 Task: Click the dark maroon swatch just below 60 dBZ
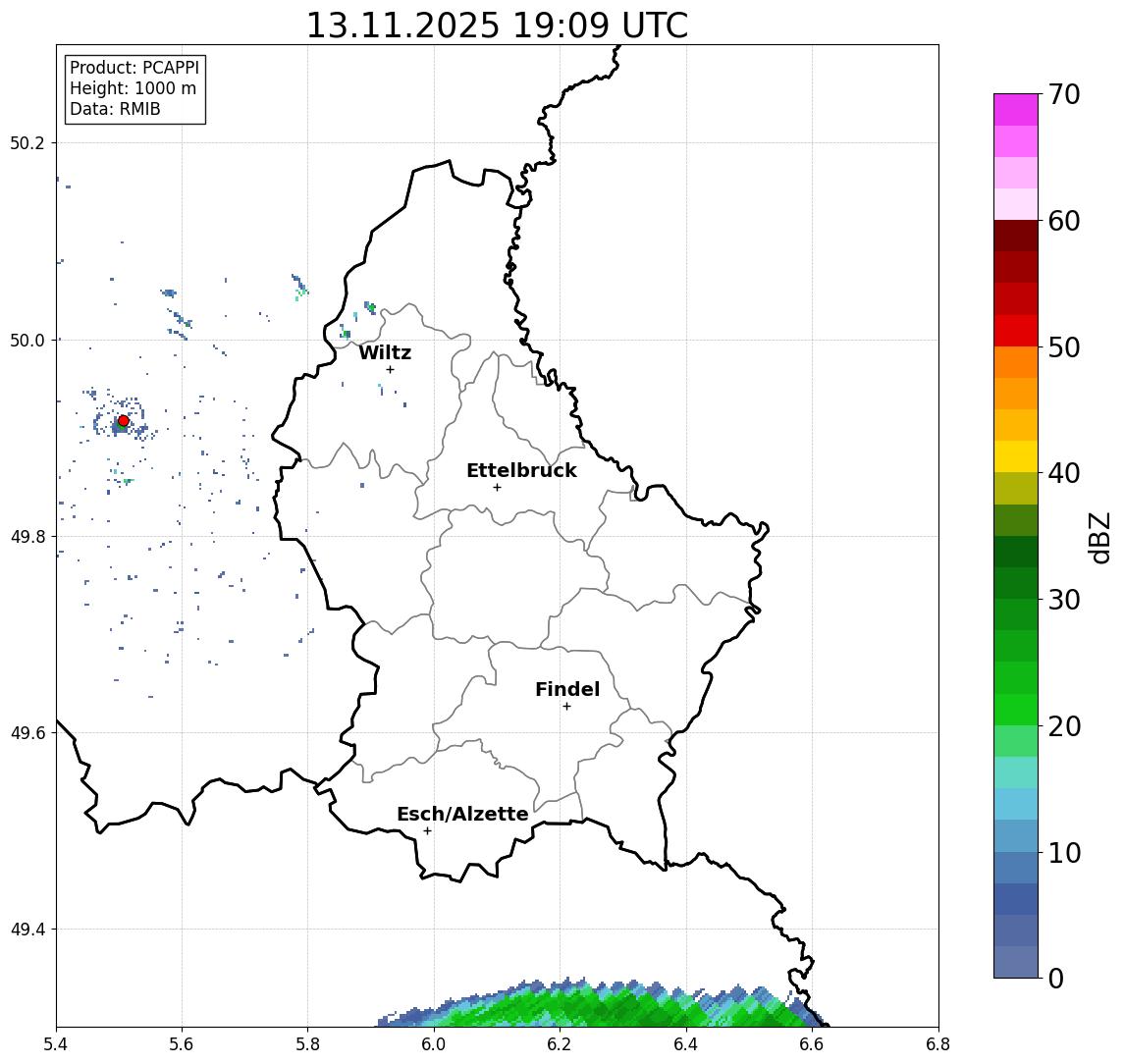click(1016, 236)
